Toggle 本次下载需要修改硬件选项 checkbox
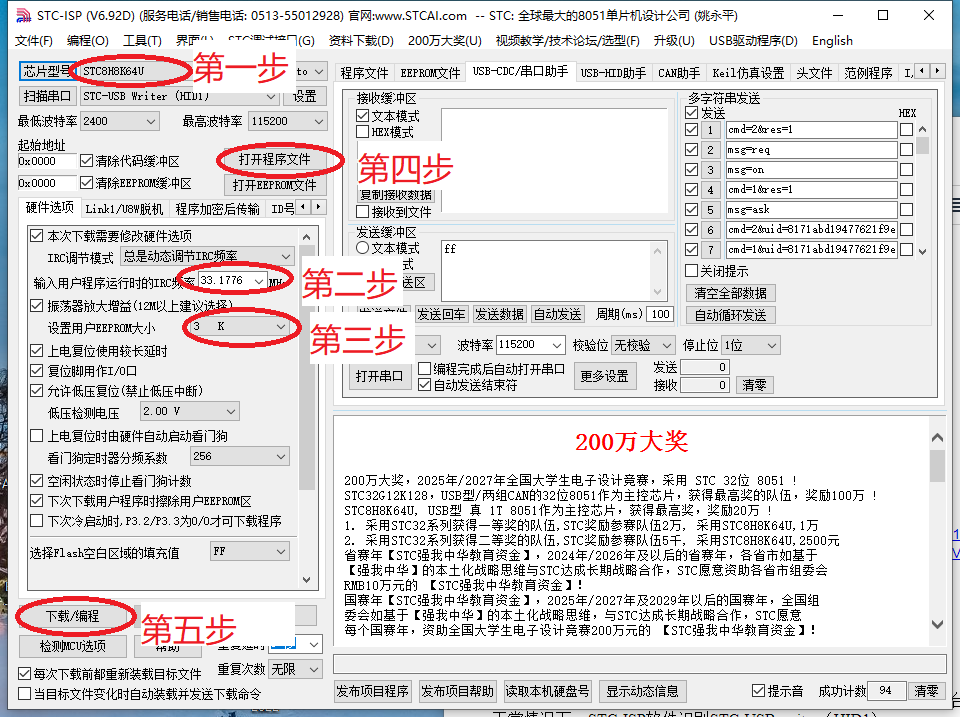Screen dimensions: 960x717 [37, 236]
